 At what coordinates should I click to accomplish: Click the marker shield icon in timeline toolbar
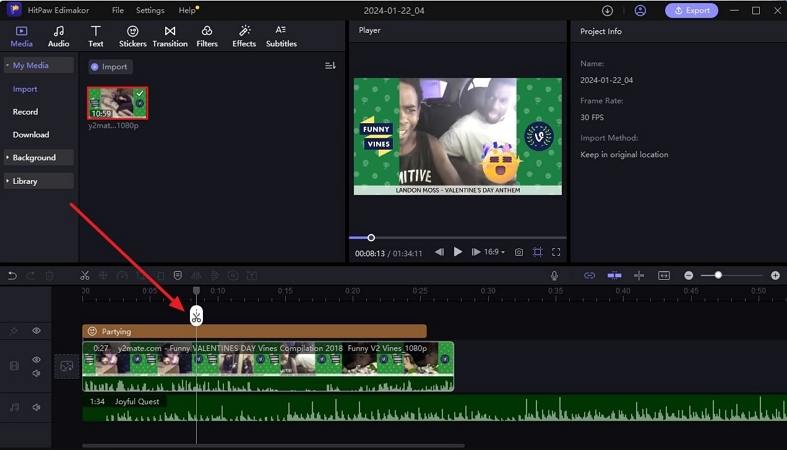tap(178, 275)
